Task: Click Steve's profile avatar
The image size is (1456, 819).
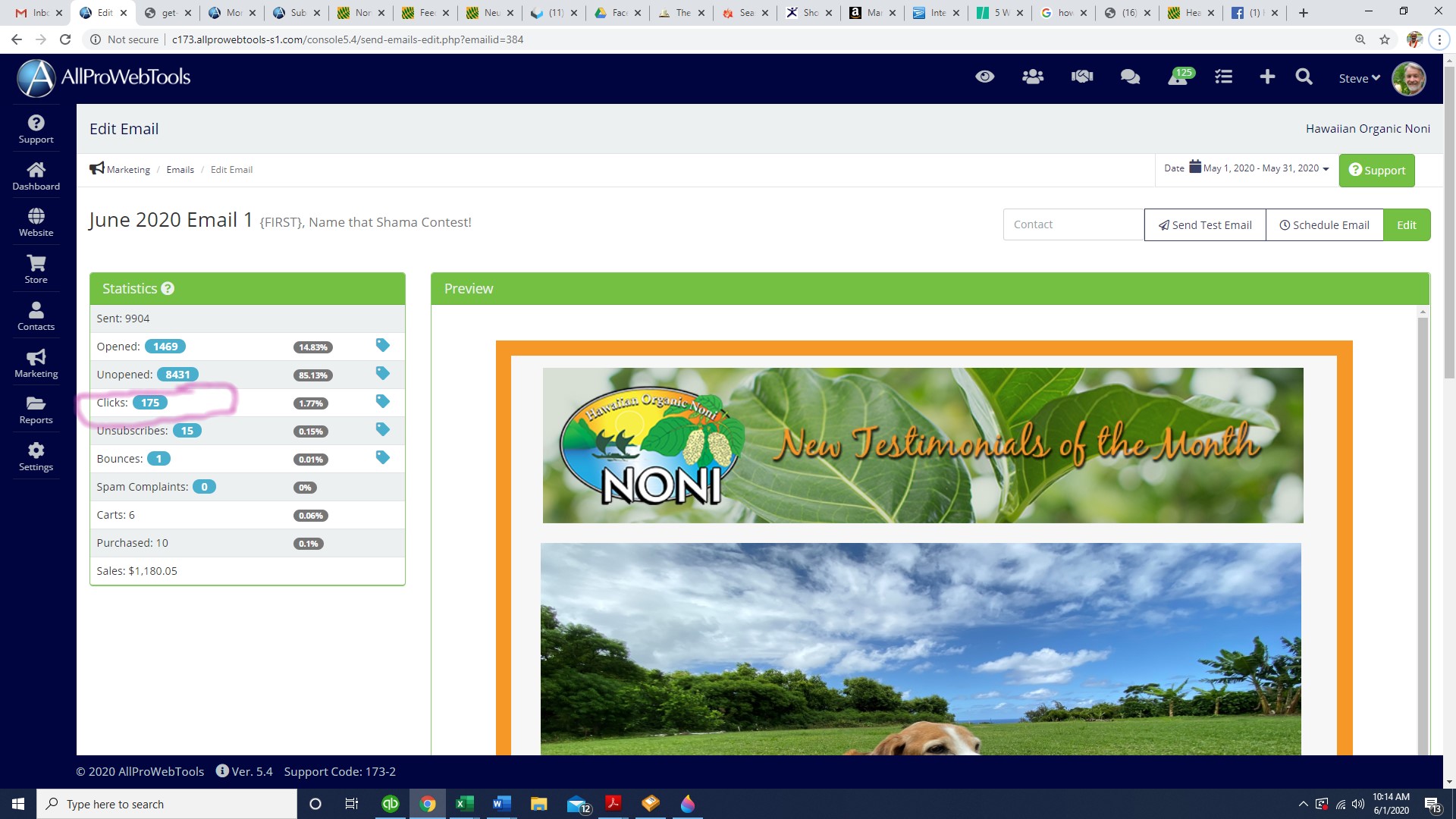Action: 1409,78
